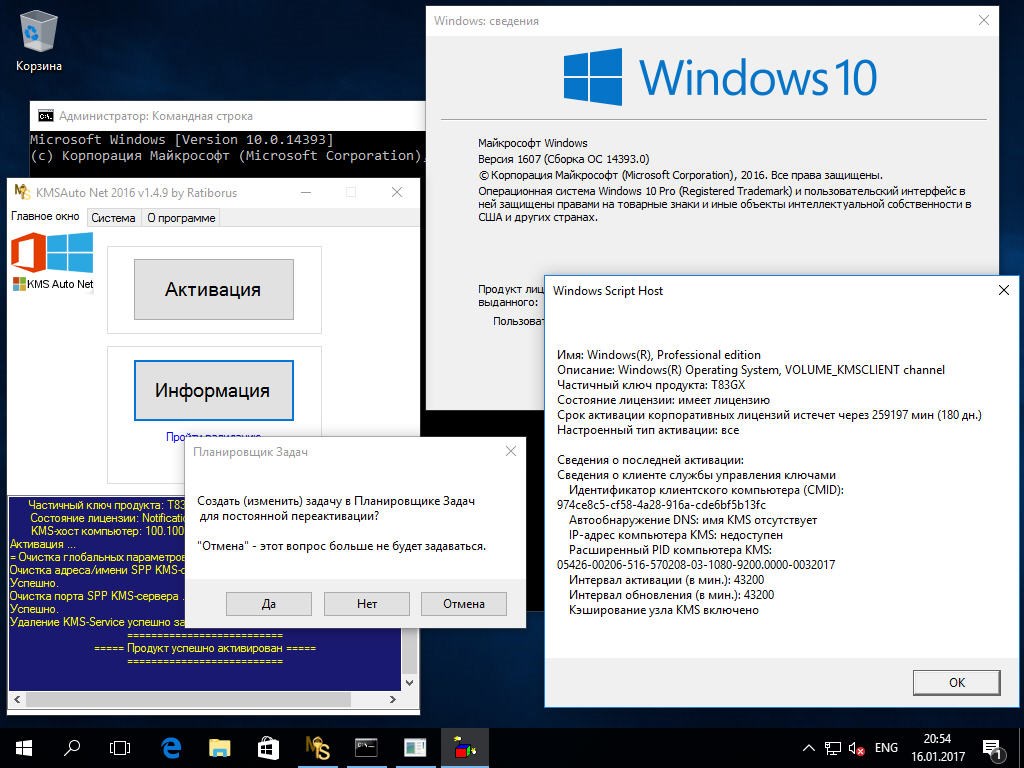The height and width of the screenshot is (768, 1024).
Task: Click the 'Очистка порта SPP KMS-сервера' log line
Action: [x=97, y=596]
